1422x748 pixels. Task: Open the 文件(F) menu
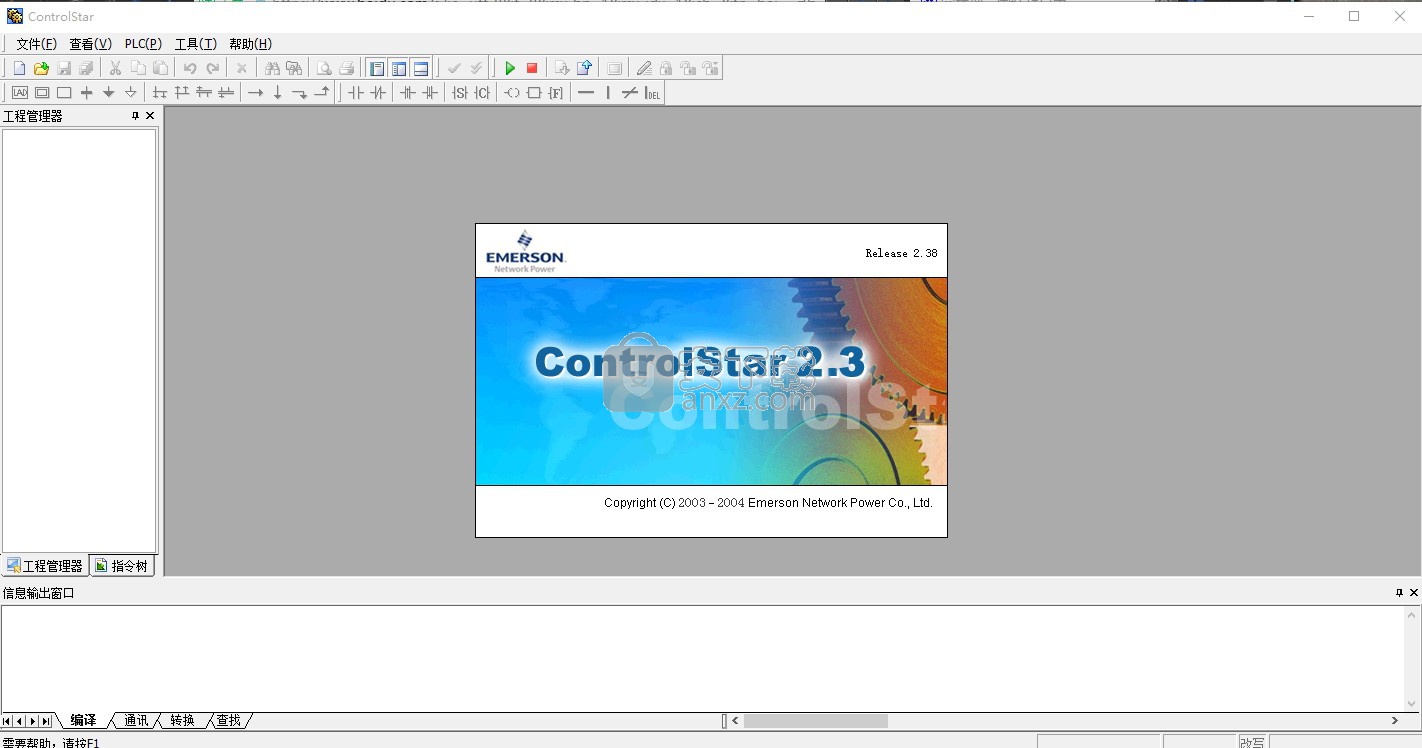[37, 44]
